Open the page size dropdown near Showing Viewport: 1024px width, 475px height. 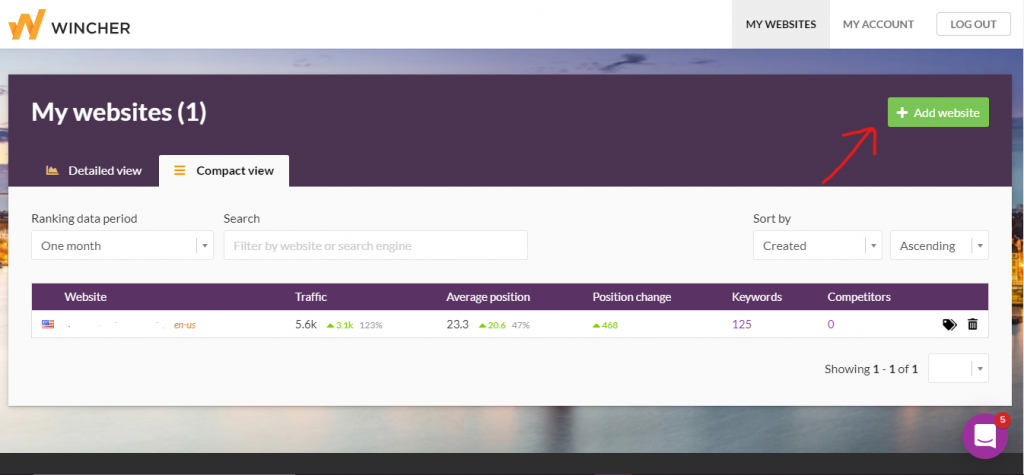[958, 369]
